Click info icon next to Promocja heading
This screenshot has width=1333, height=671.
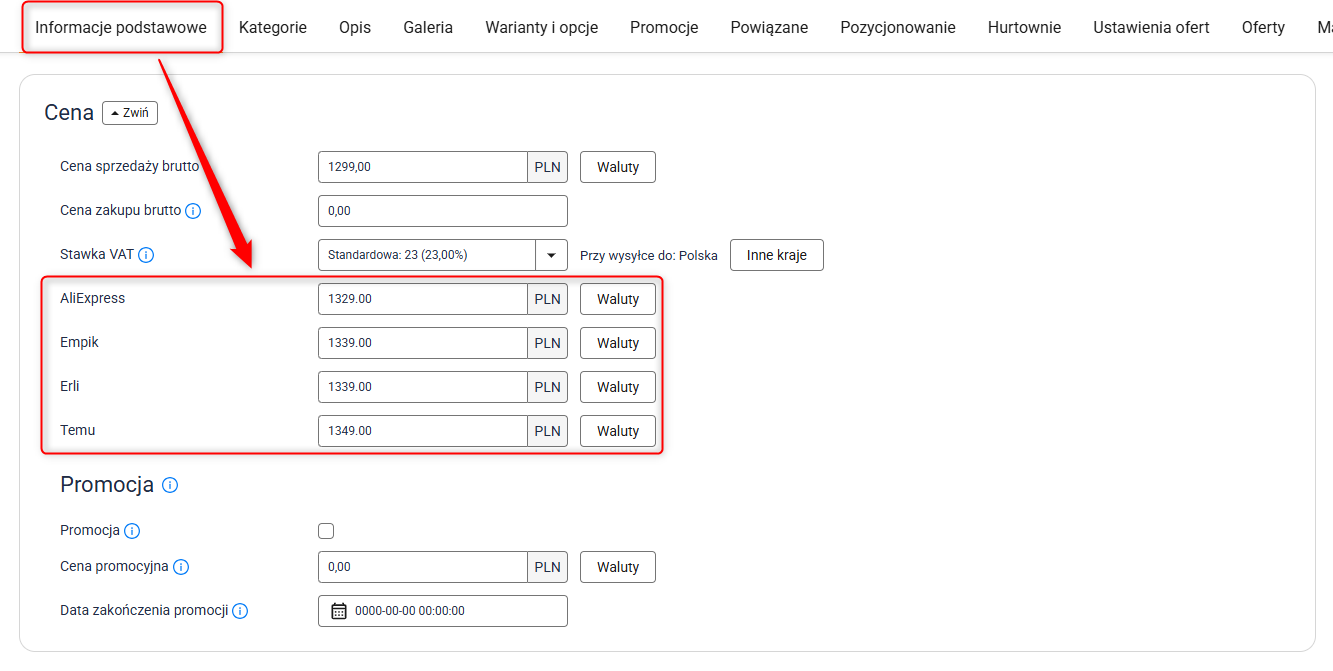170,485
